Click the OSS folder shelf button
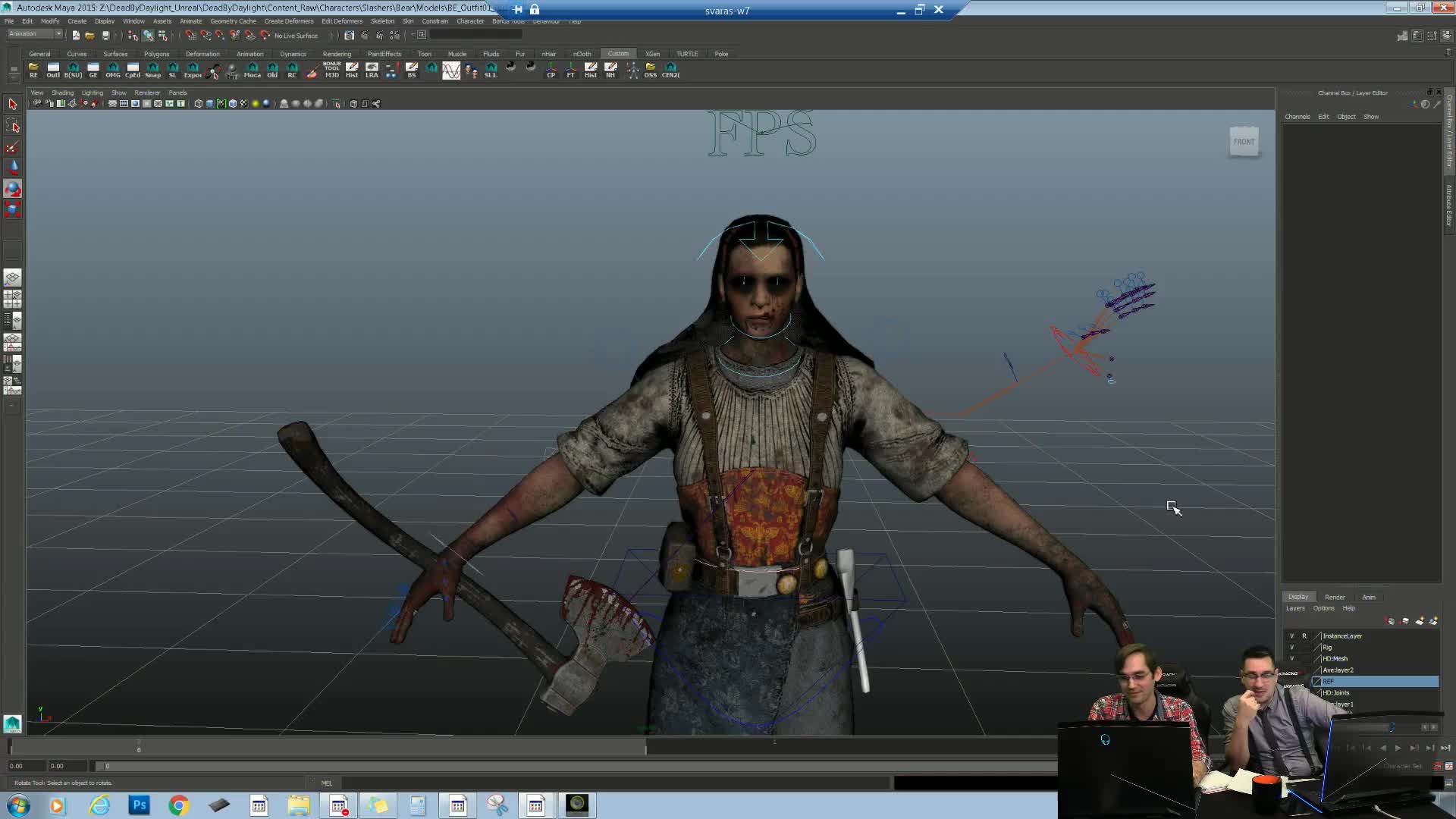Screen dimensions: 1456x819 coord(650,71)
